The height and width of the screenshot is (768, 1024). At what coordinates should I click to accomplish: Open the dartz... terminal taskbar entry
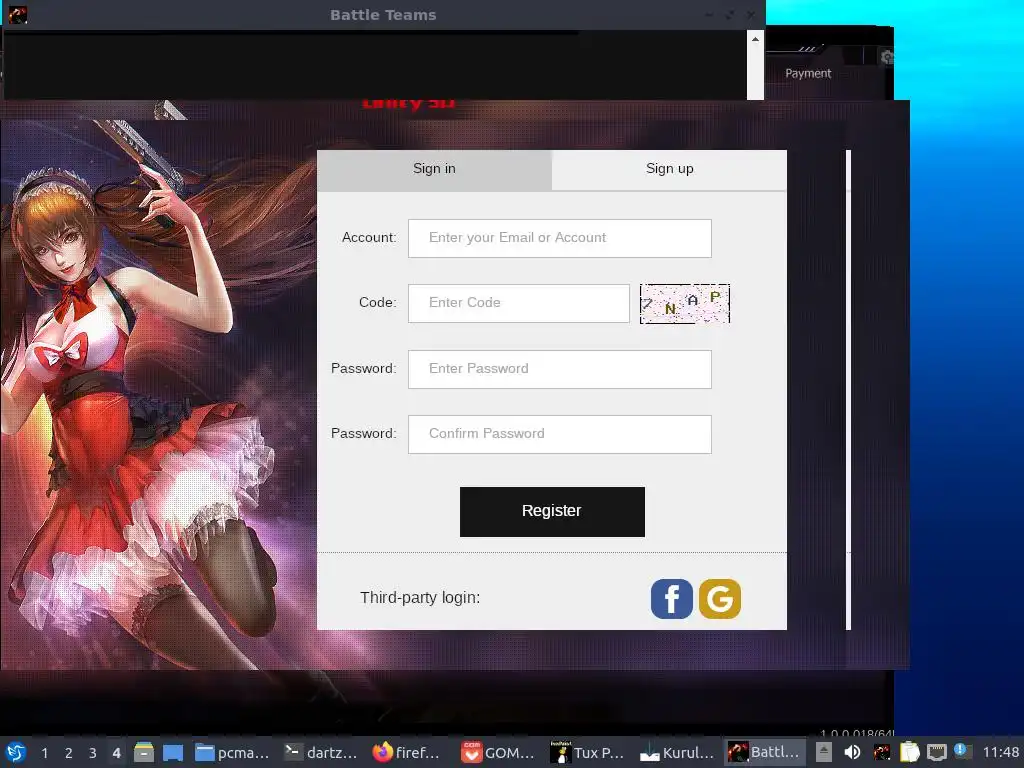pyautogui.click(x=321, y=752)
